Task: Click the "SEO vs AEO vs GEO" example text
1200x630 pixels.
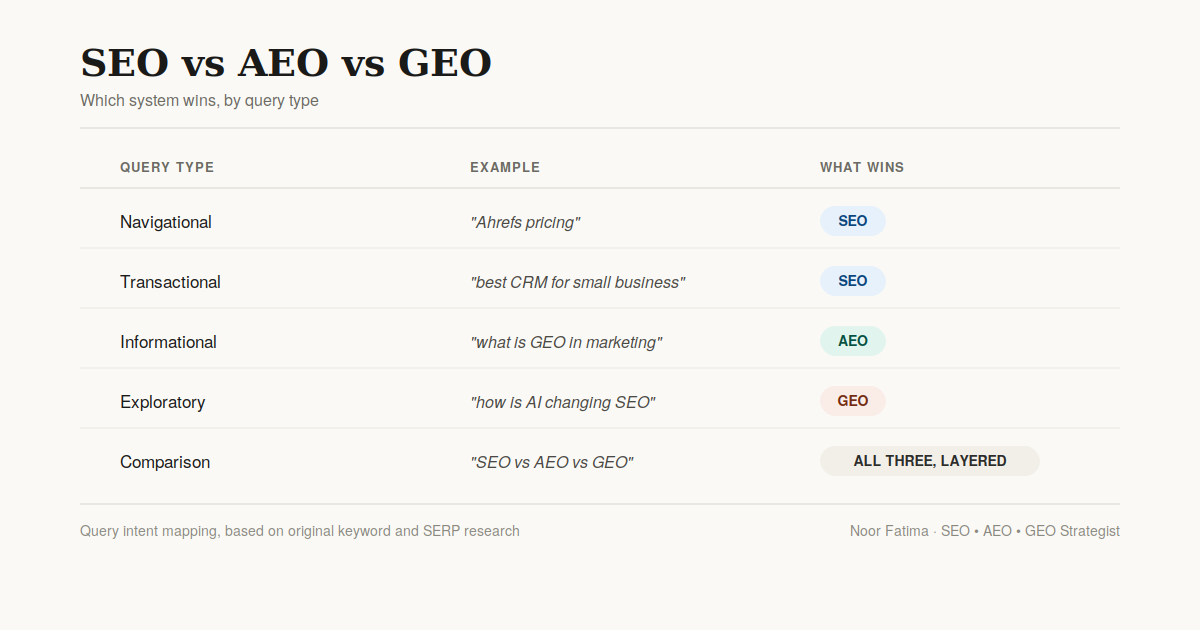Action: click(552, 462)
